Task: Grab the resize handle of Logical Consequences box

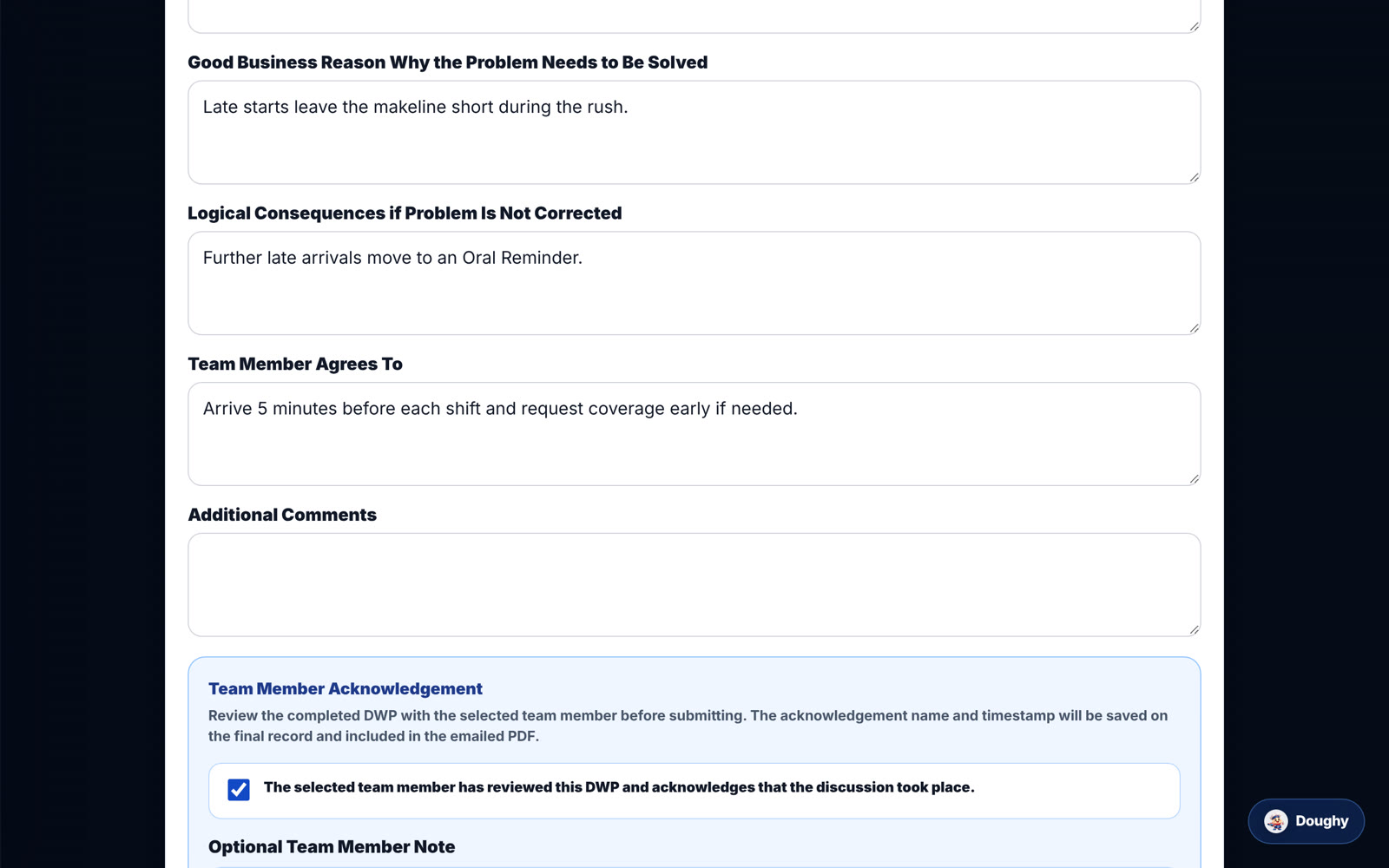Action: tap(1195, 328)
